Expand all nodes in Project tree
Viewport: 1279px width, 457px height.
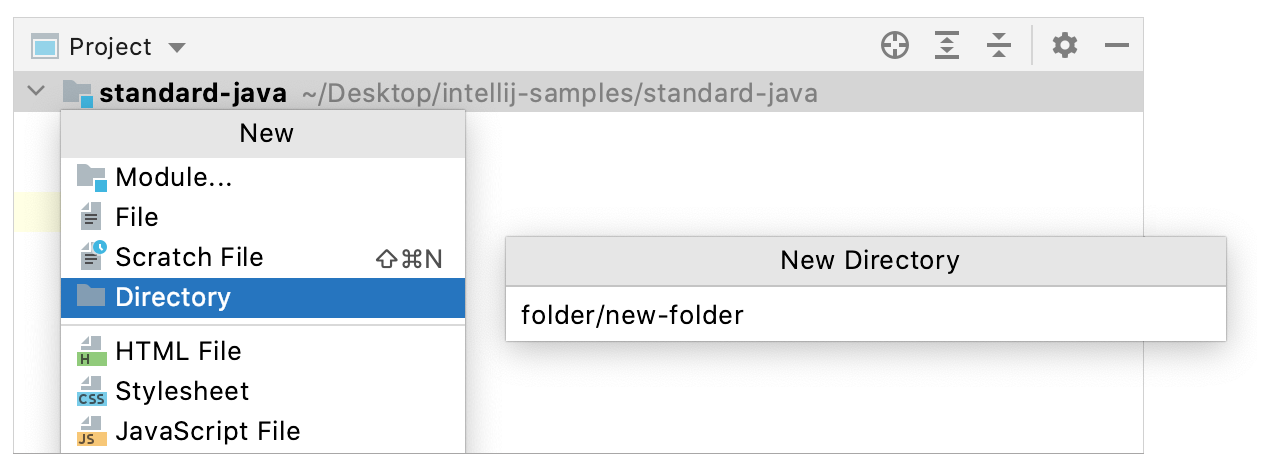tap(947, 45)
